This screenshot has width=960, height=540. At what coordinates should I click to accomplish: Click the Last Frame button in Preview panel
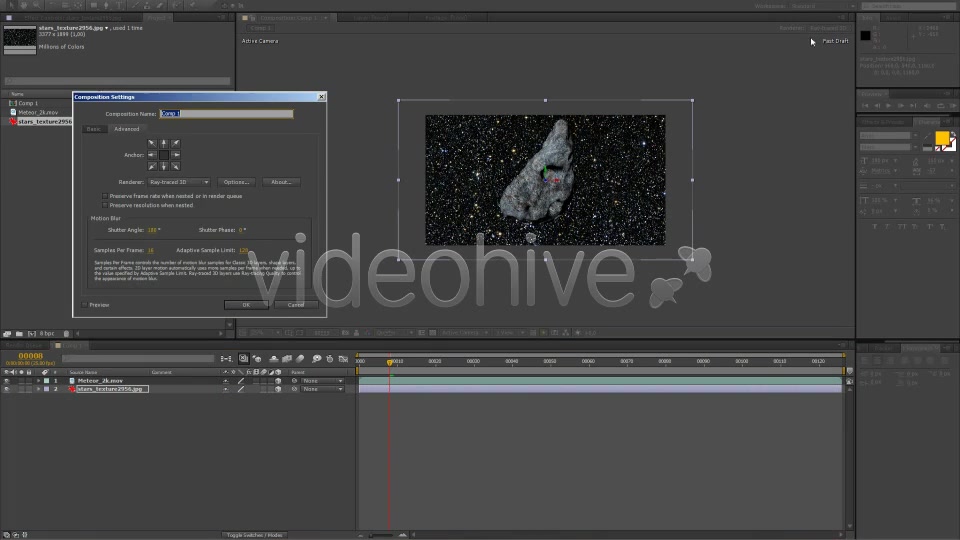[x=913, y=106]
